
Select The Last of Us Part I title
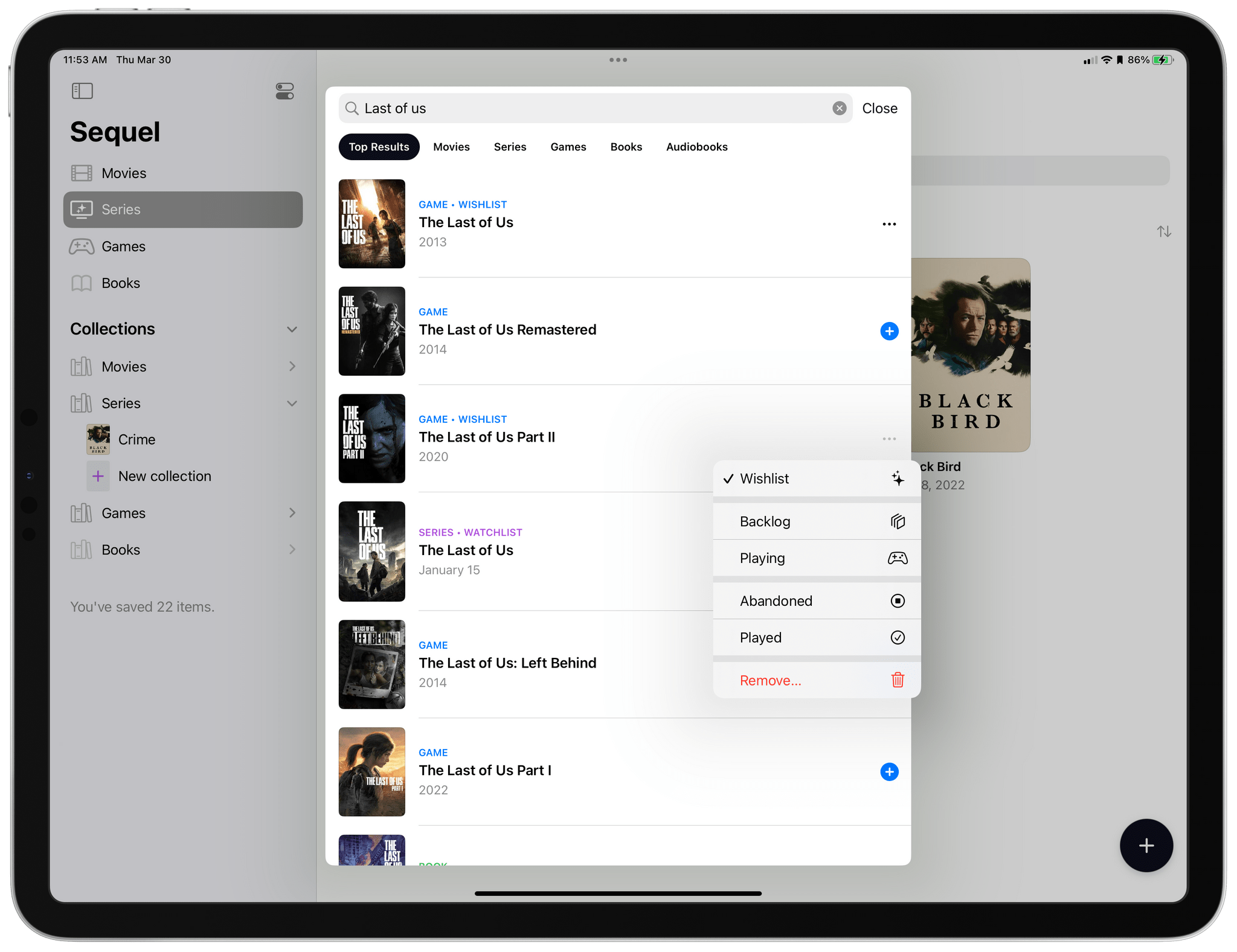[x=485, y=771]
